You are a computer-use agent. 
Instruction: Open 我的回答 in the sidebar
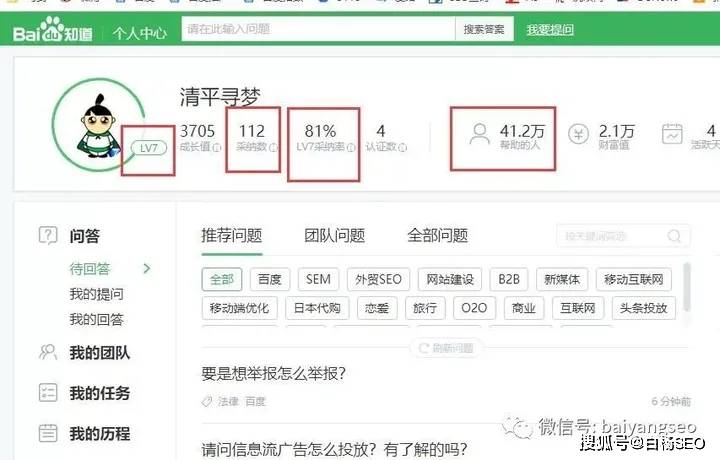coord(96,319)
